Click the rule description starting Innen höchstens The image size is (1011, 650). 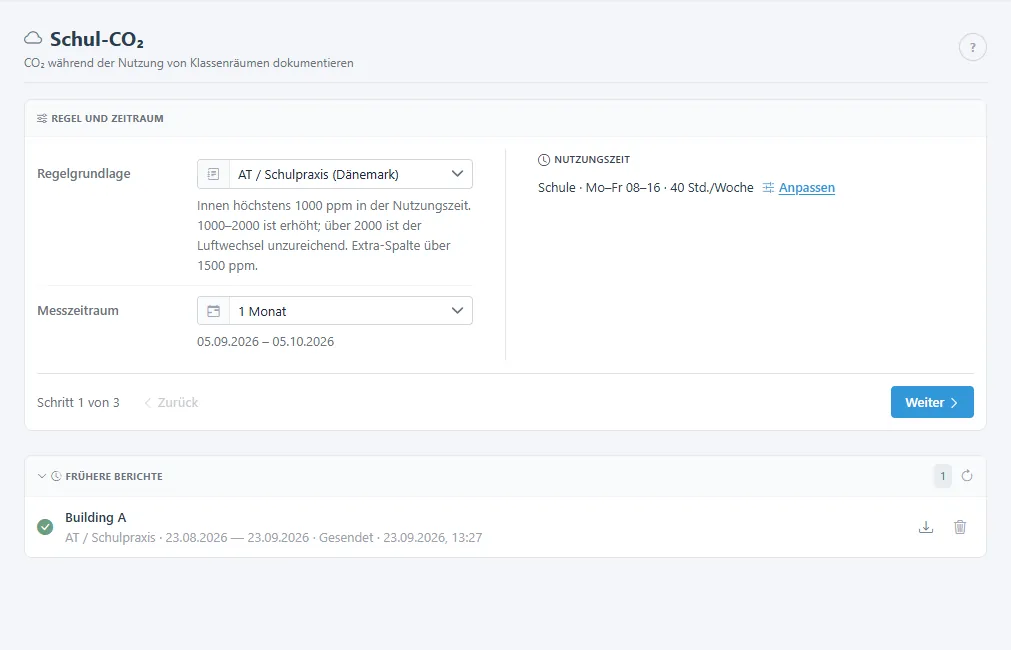click(x=335, y=235)
